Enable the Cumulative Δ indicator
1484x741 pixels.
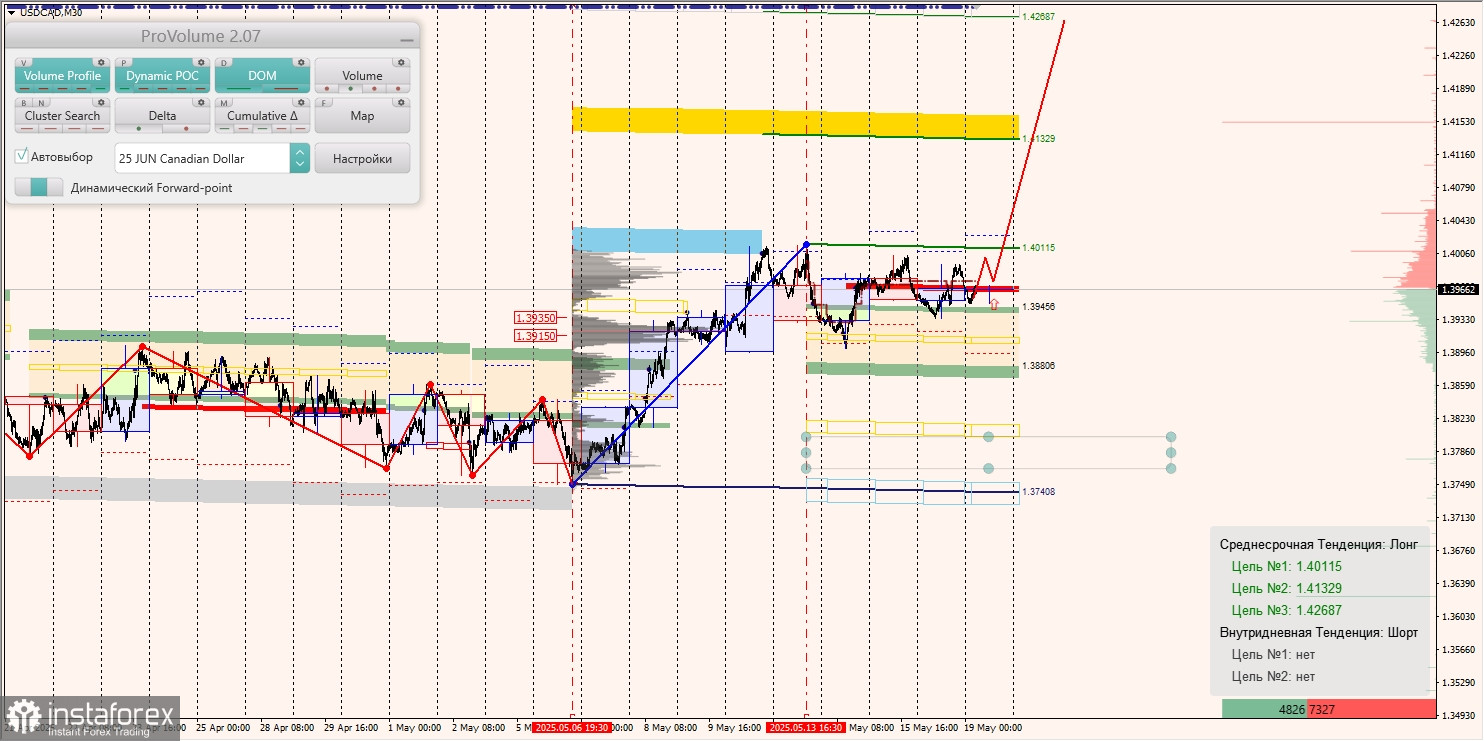click(x=262, y=115)
